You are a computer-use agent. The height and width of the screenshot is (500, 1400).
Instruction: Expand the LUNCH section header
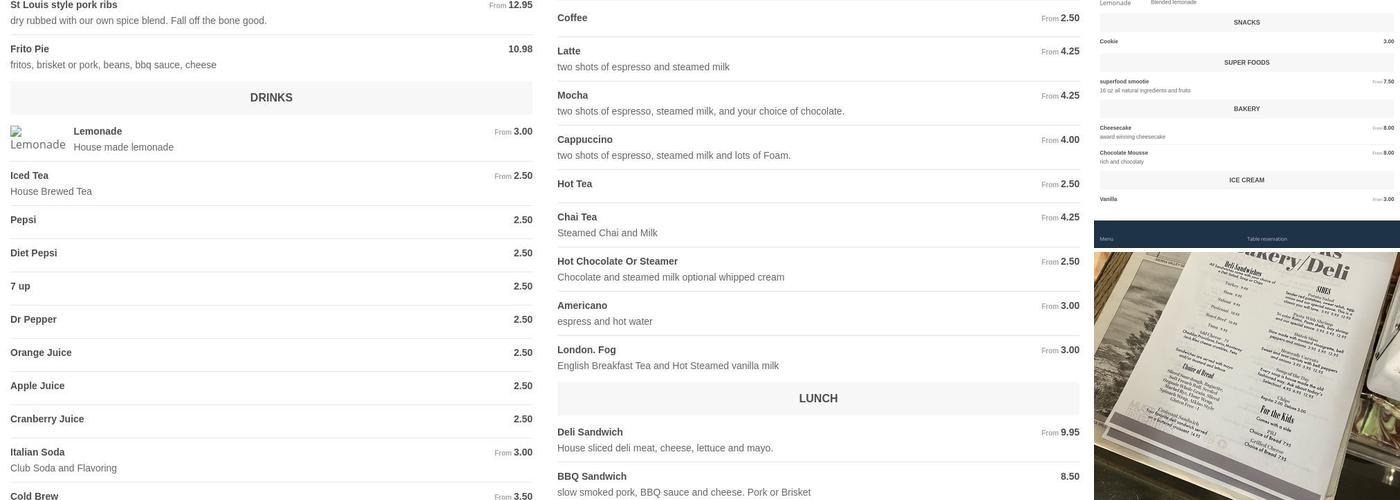point(818,398)
